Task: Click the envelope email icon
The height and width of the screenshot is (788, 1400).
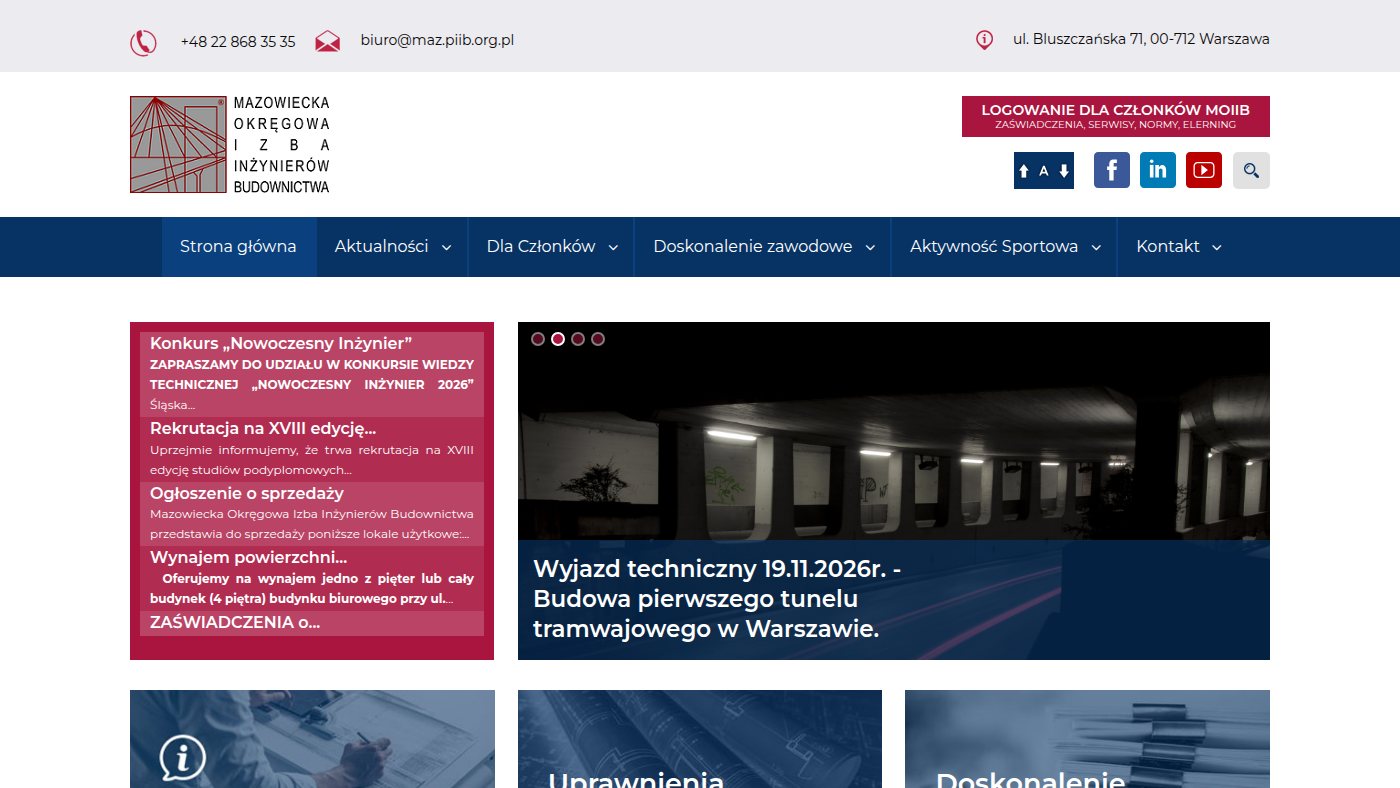Action: pyautogui.click(x=327, y=42)
